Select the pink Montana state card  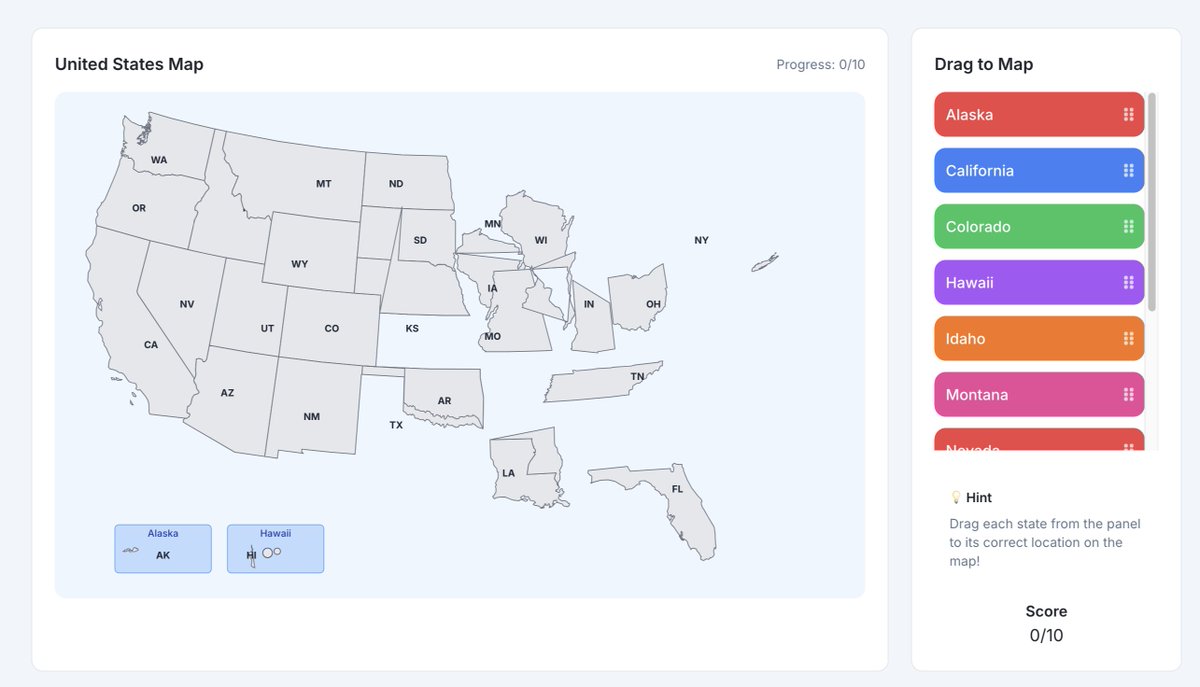pyautogui.click(x=1039, y=395)
